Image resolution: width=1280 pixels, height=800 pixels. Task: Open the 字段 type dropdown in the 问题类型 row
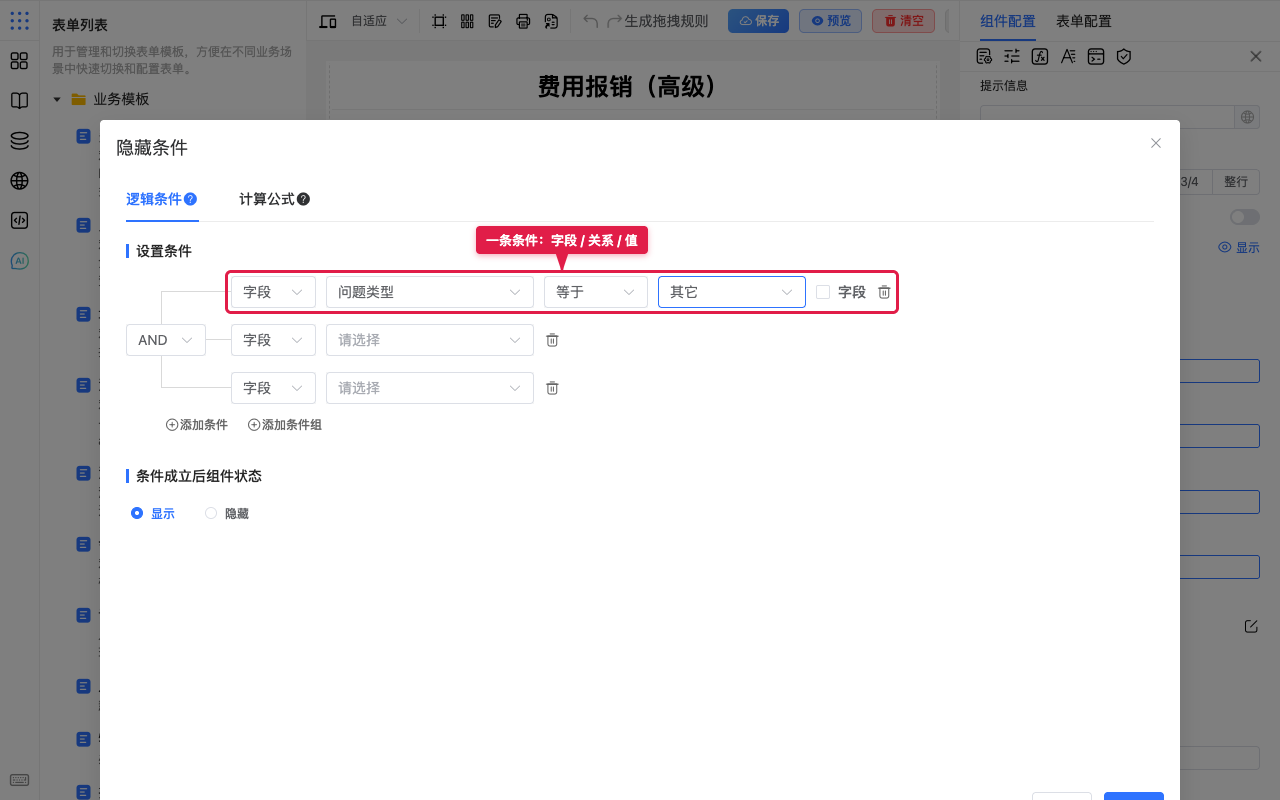[x=273, y=292]
